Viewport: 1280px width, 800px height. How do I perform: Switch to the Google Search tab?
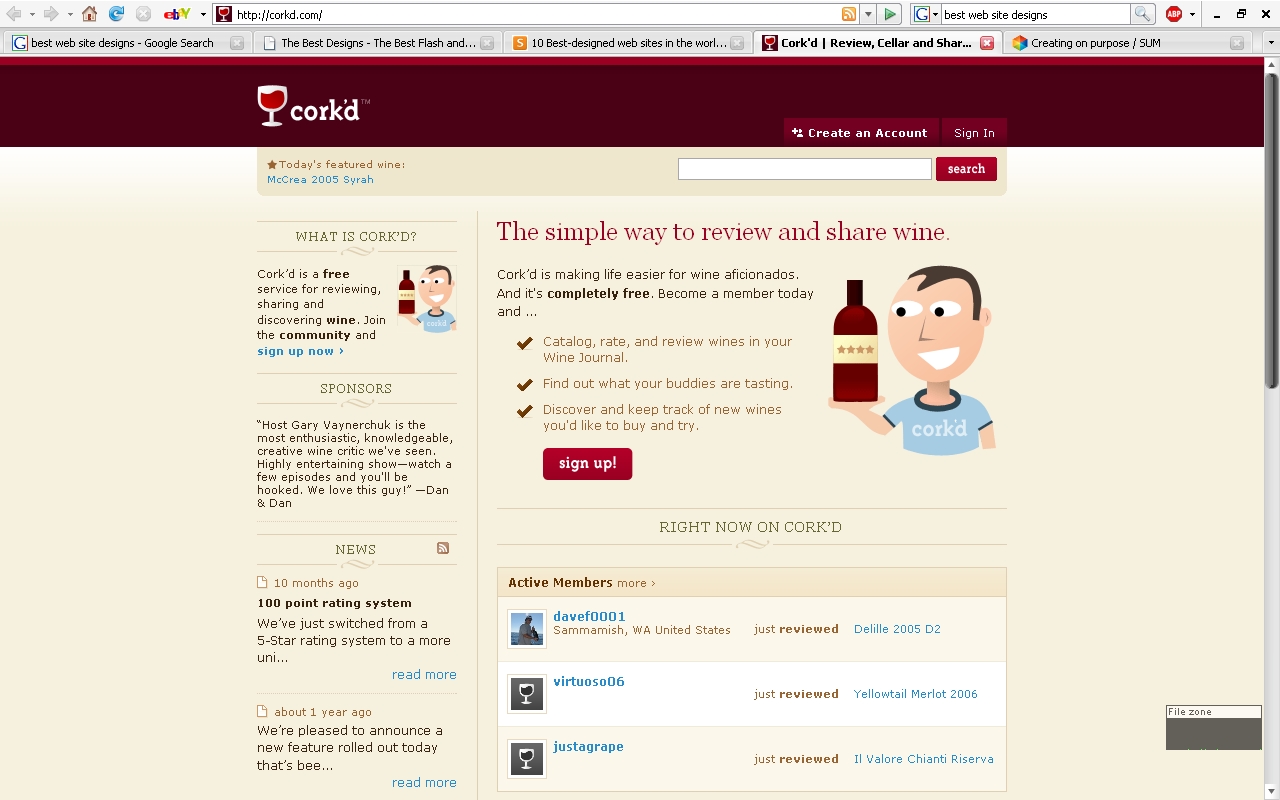pyautogui.click(x=122, y=43)
